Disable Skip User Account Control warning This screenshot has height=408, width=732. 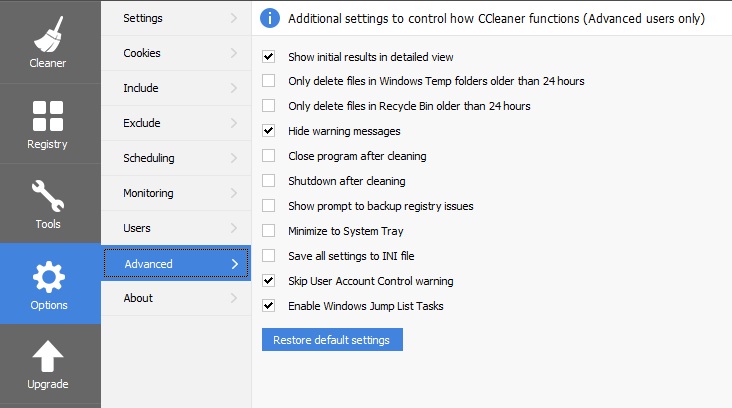(x=268, y=281)
